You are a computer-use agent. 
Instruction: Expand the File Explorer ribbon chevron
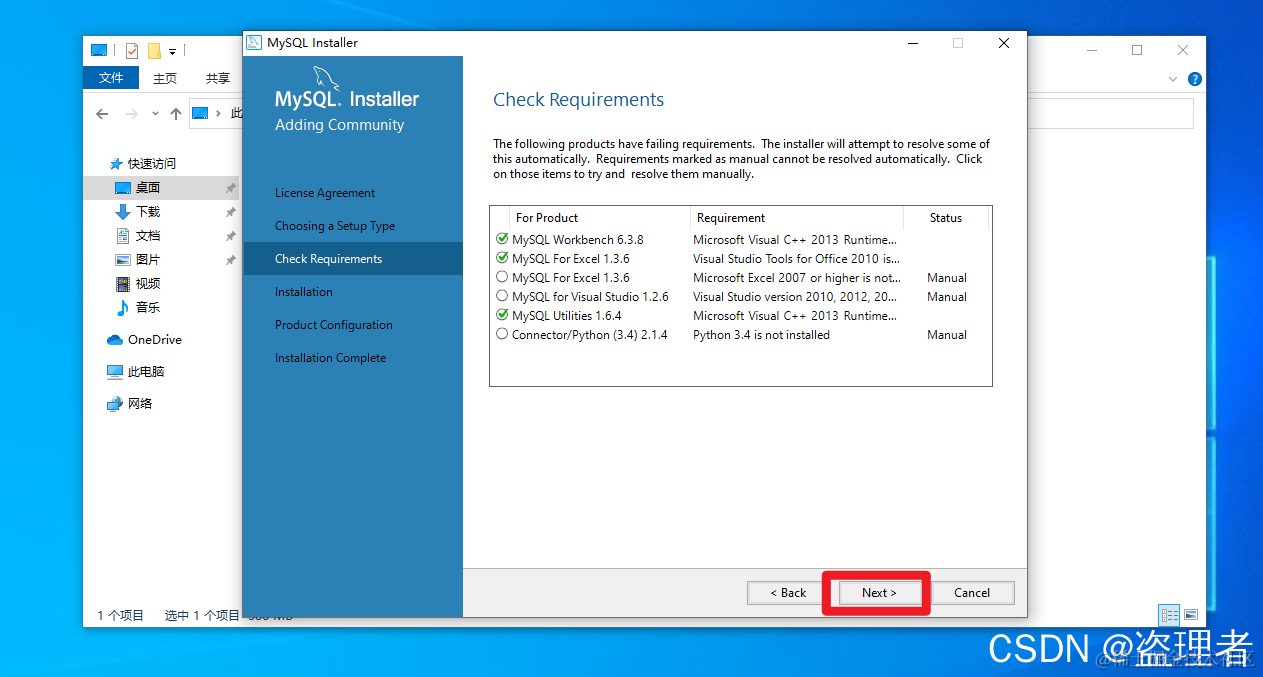(x=1173, y=79)
